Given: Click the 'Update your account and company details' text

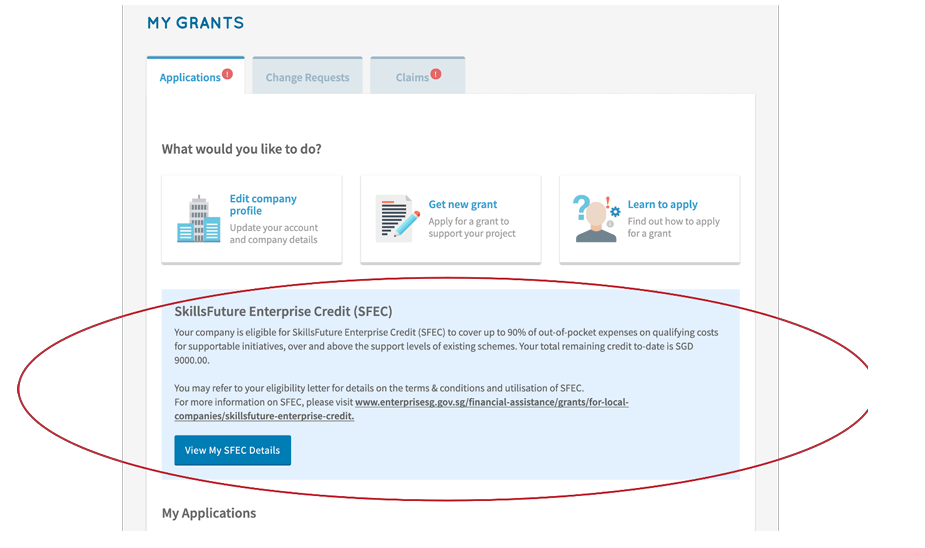Looking at the screenshot, I should 274,234.
